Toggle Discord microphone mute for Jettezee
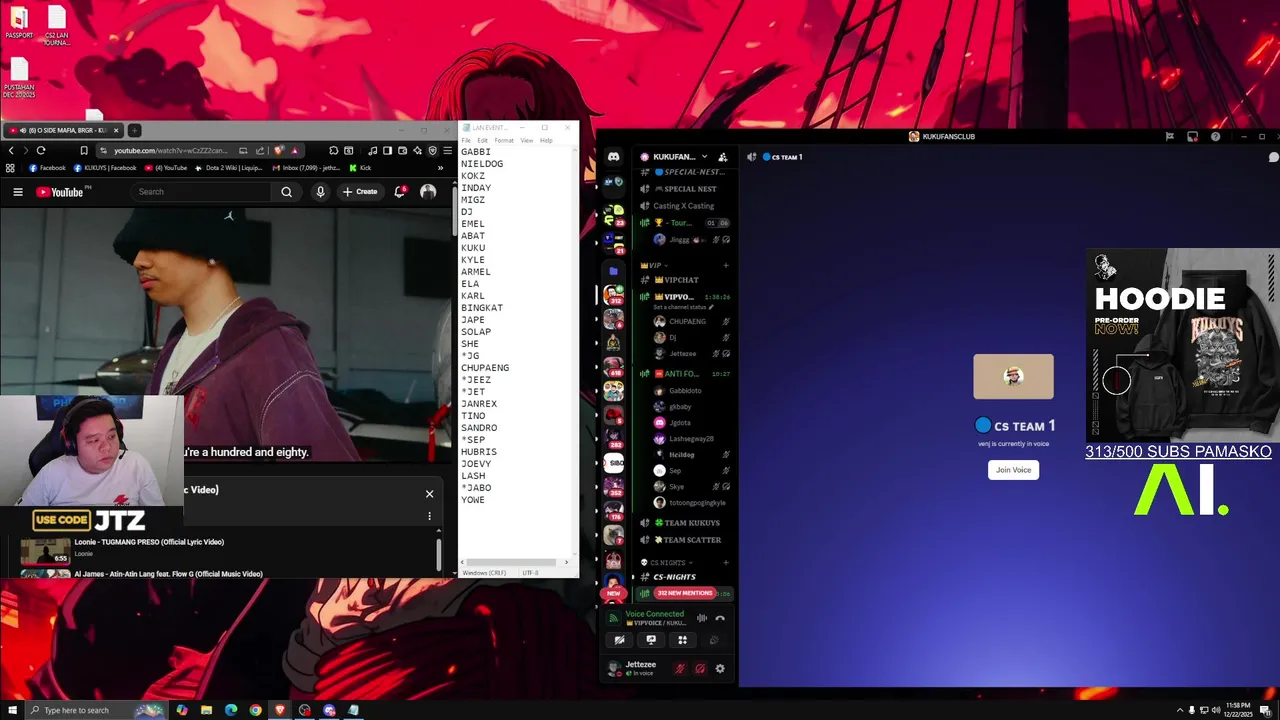Viewport: 1280px width, 720px height. [x=680, y=668]
